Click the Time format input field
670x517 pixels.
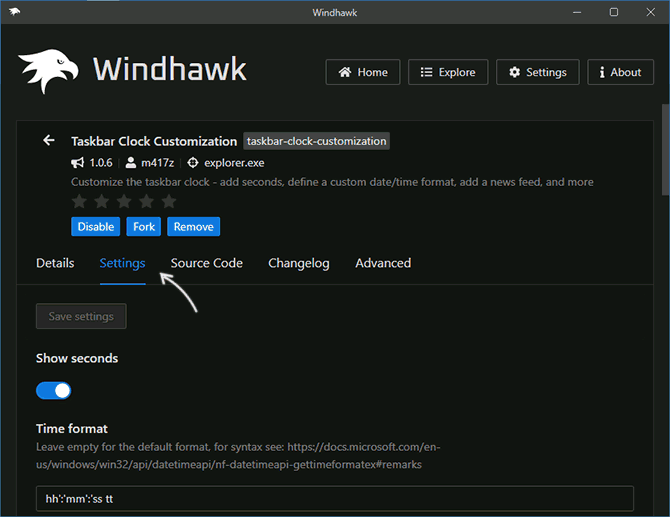point(335,499)
